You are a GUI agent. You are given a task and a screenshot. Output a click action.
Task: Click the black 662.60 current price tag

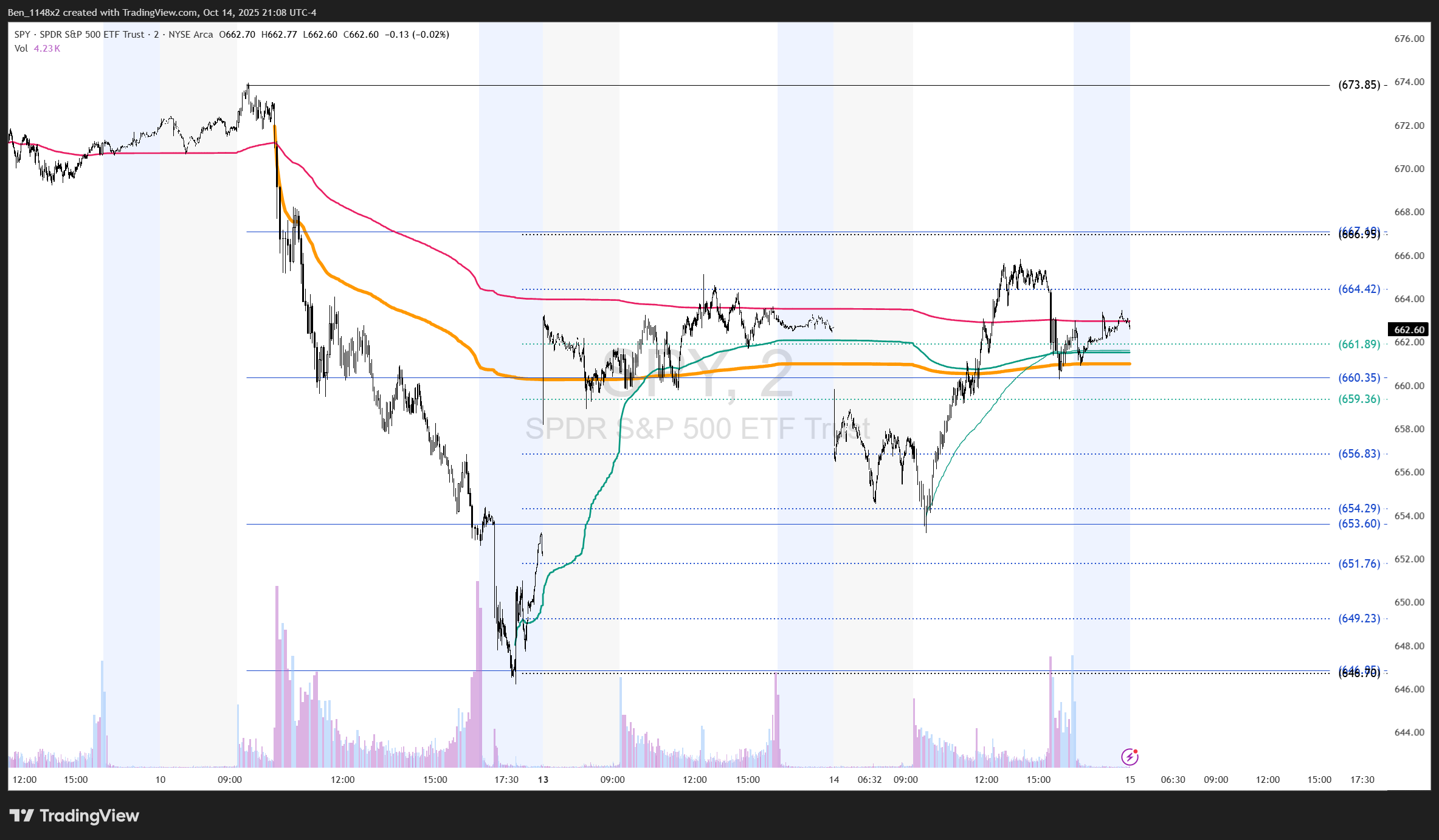coord(1408,329)
